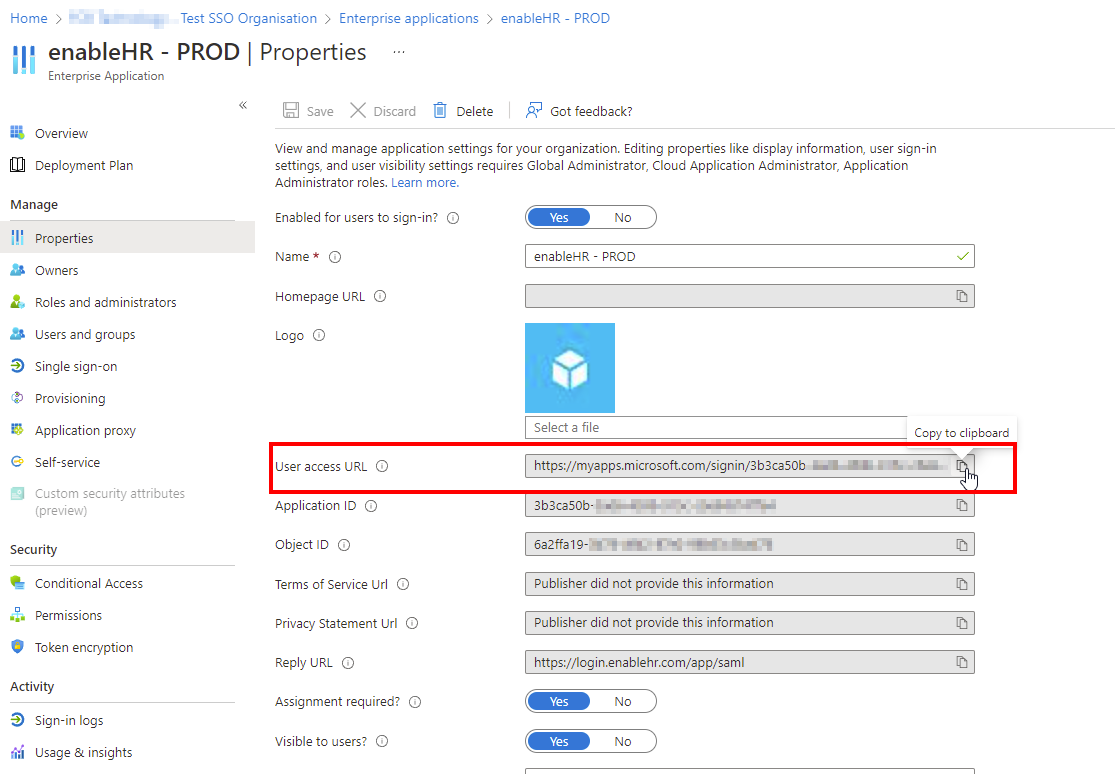Click the Object ID field
1115x774 pixels.
click(749, 545)
